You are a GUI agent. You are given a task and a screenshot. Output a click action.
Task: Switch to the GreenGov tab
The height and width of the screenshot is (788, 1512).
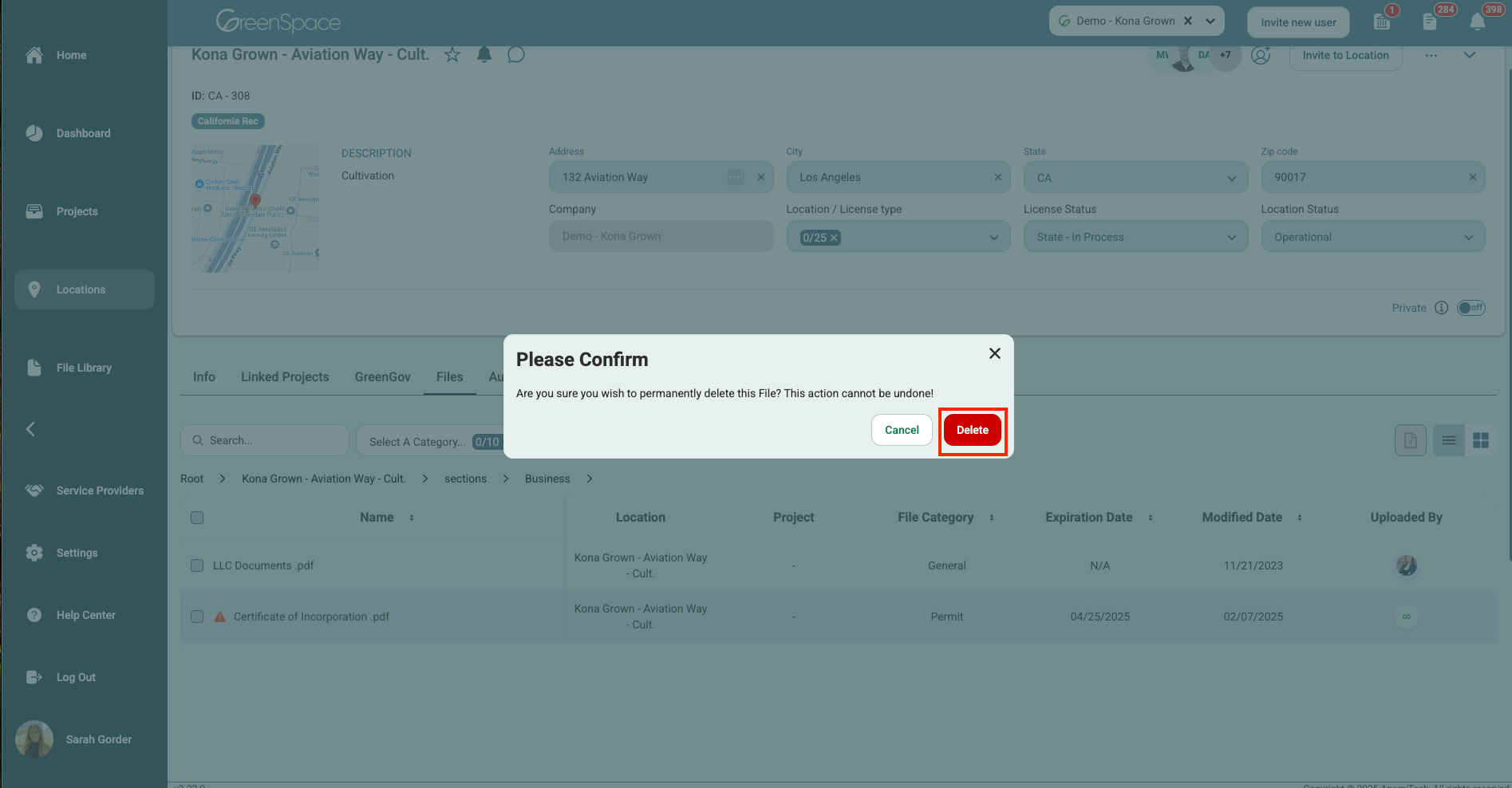tap(383, 376)
